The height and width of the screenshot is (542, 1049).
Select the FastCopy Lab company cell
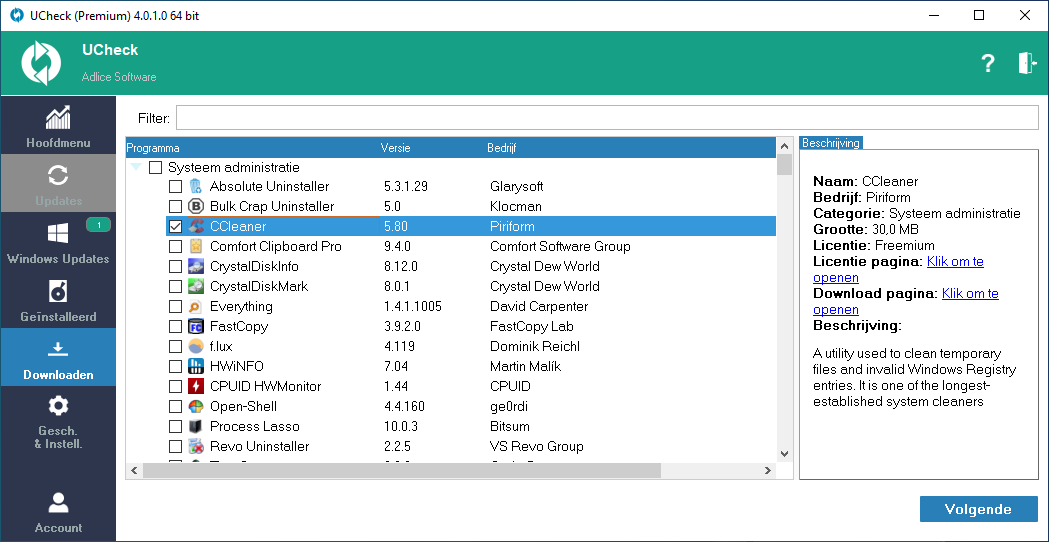pyautogui.click(x=532, y=327)
